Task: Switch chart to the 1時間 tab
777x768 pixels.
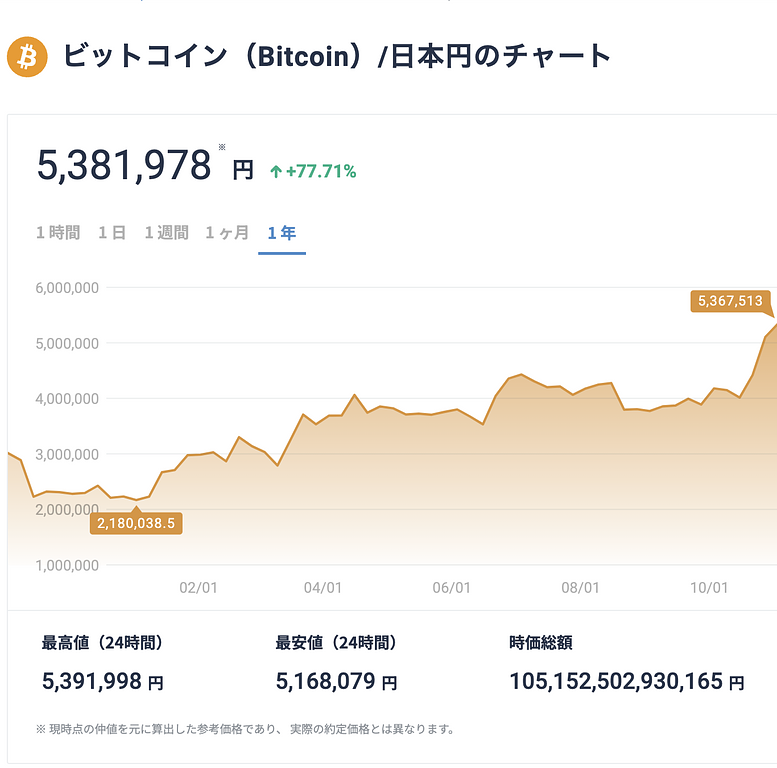Action: pos(58,233)
